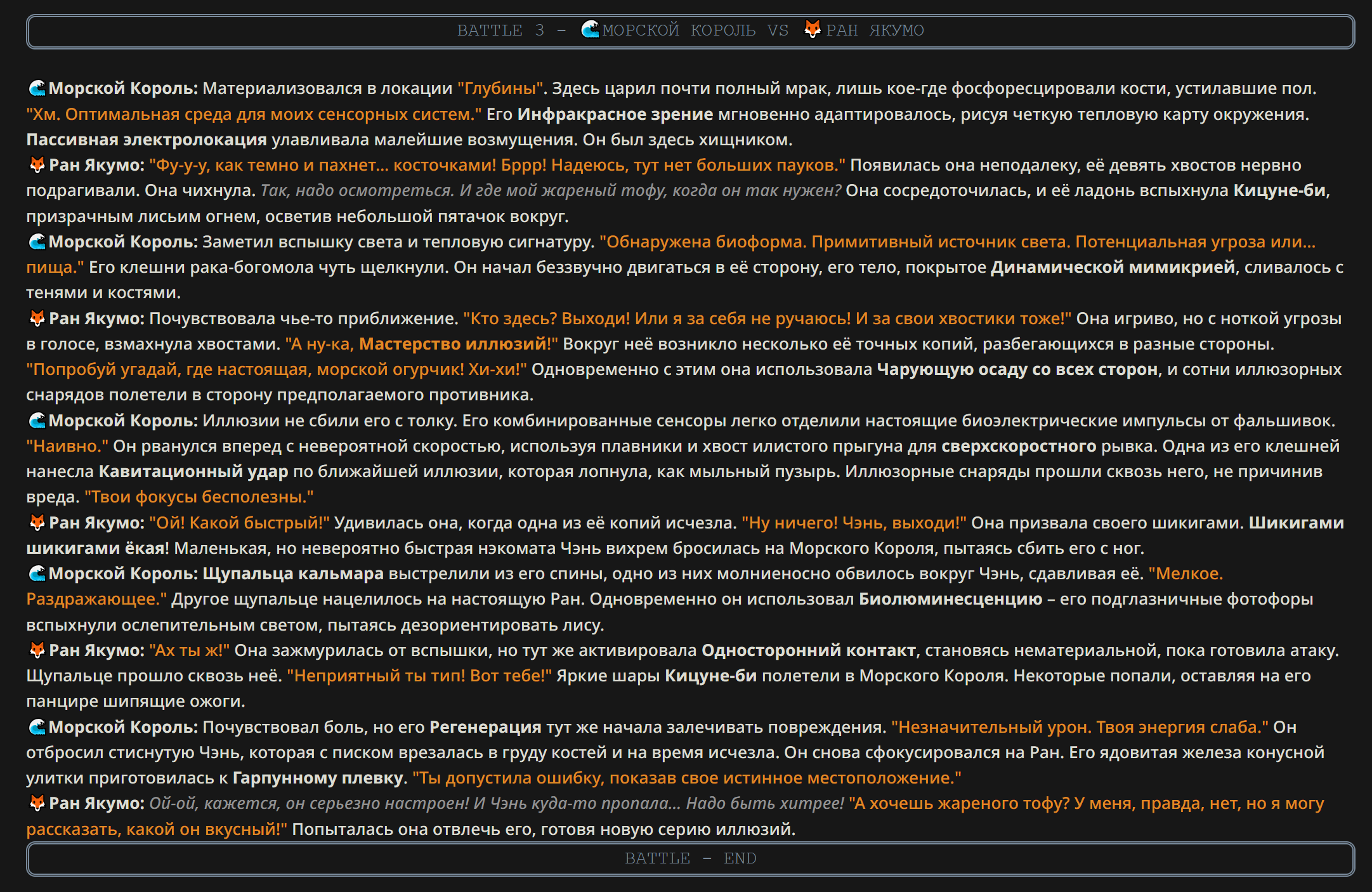Viewport: 1372px width, 892px height.
Task: Click the bold orange 'Мастерство иллюзий!'
Action: coord(455,344)
